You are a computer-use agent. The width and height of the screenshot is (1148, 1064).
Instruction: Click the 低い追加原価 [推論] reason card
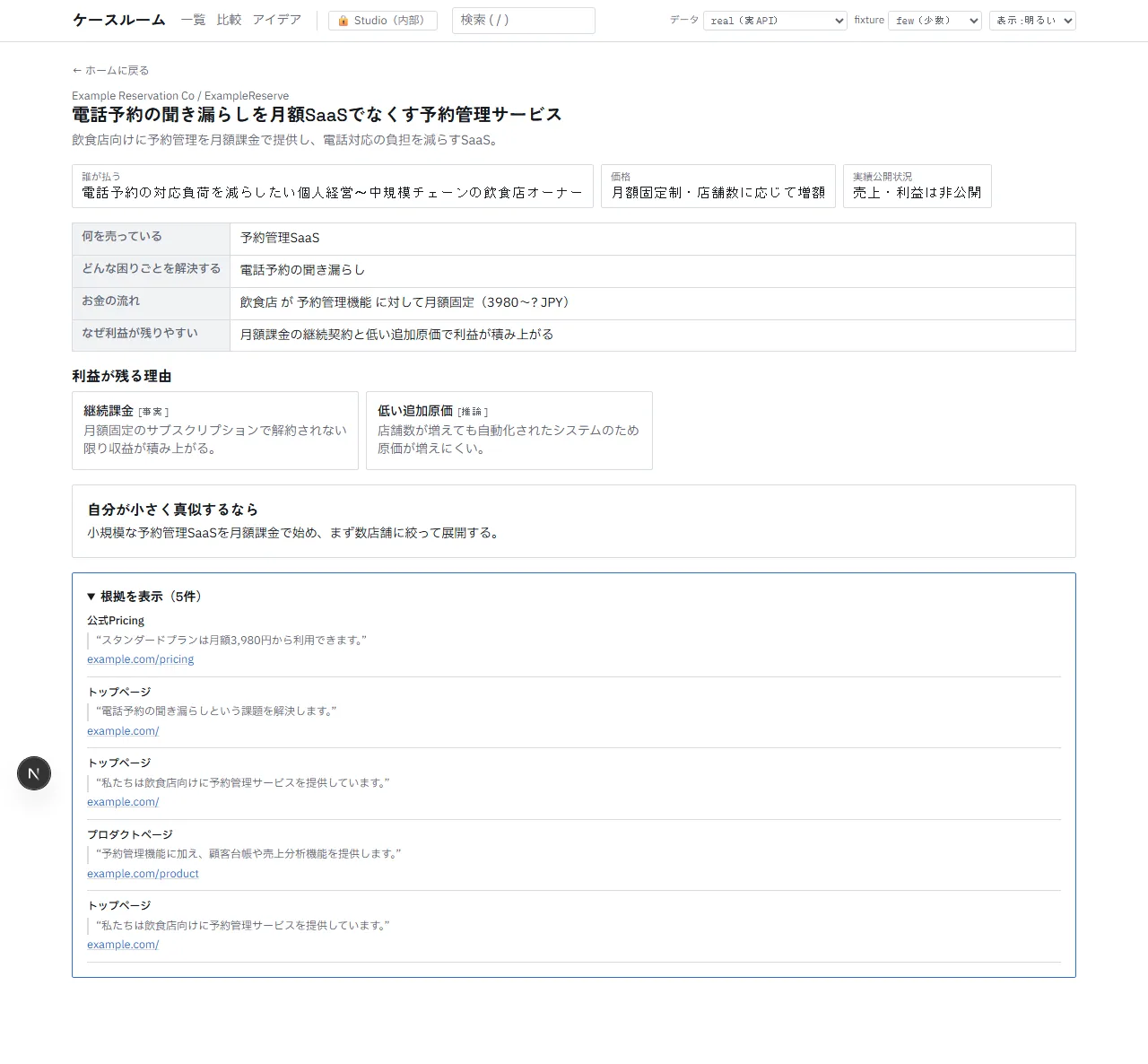(509, 431)
